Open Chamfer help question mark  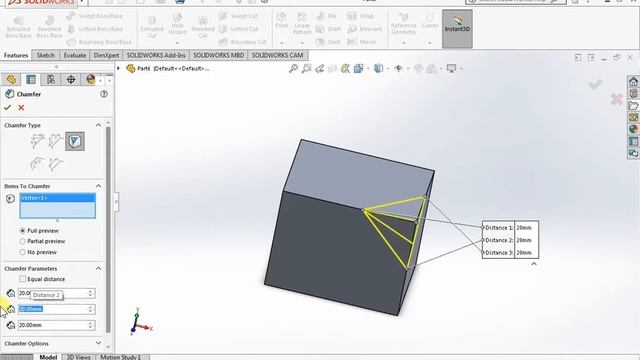click(104, 94)
